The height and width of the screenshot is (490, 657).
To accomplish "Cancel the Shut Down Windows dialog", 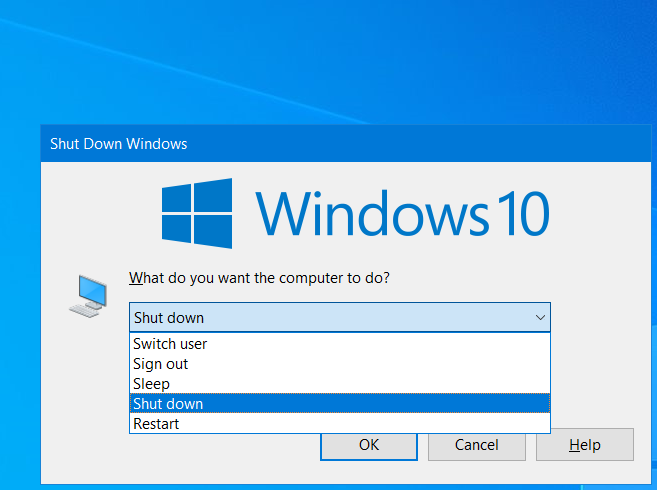I will tap(477, 445).
